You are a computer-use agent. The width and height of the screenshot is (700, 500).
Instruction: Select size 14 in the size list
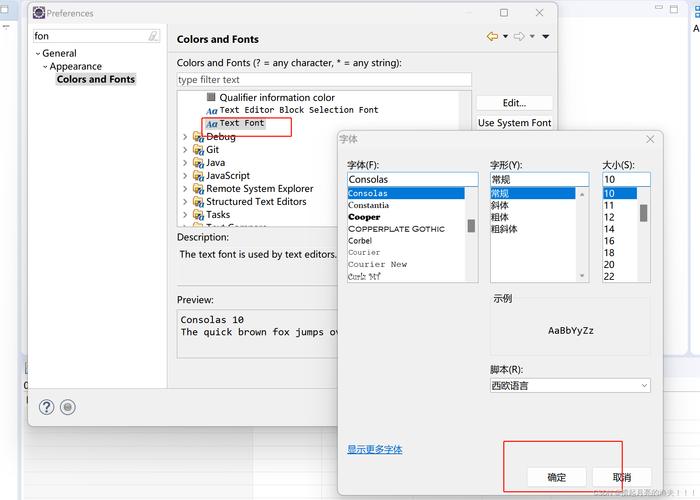(x=609, y=229)
